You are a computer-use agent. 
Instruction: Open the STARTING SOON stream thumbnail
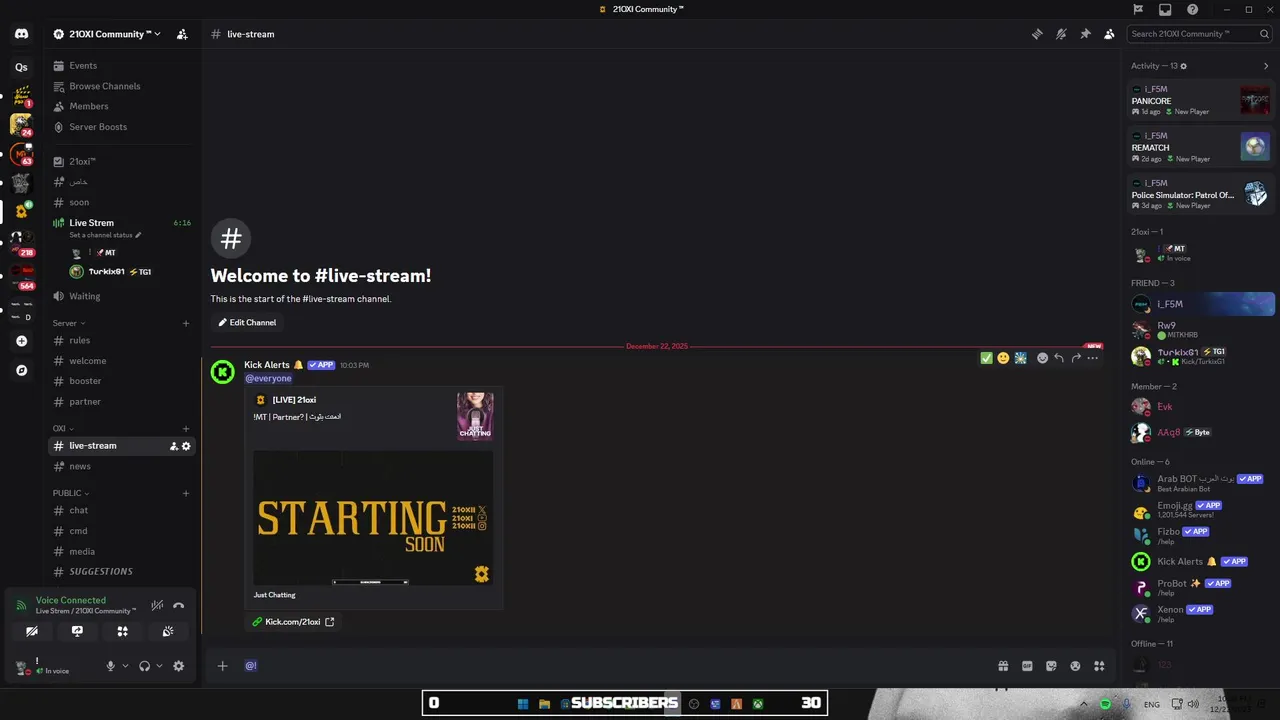tap(373, 518)
